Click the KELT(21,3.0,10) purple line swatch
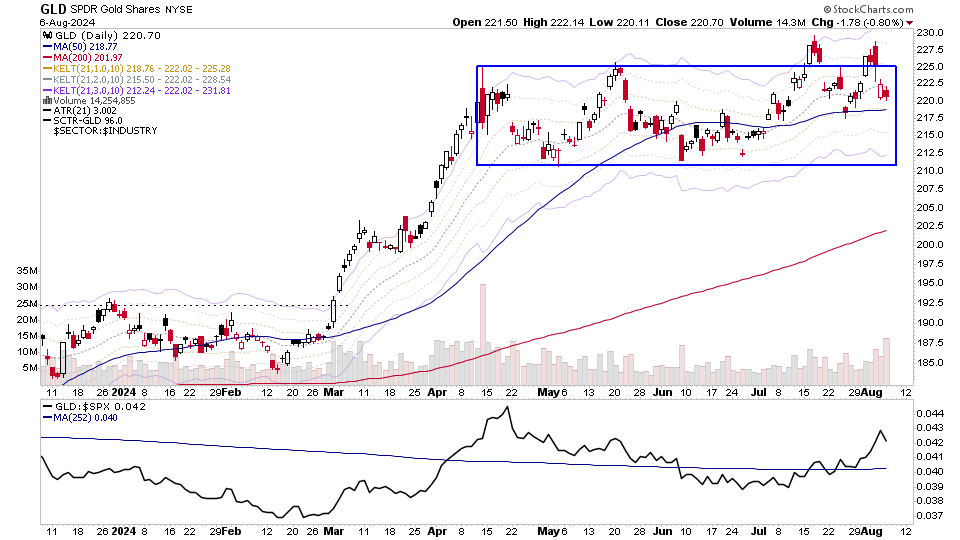Viewport: 960px width, 540px height. point(48,91)
